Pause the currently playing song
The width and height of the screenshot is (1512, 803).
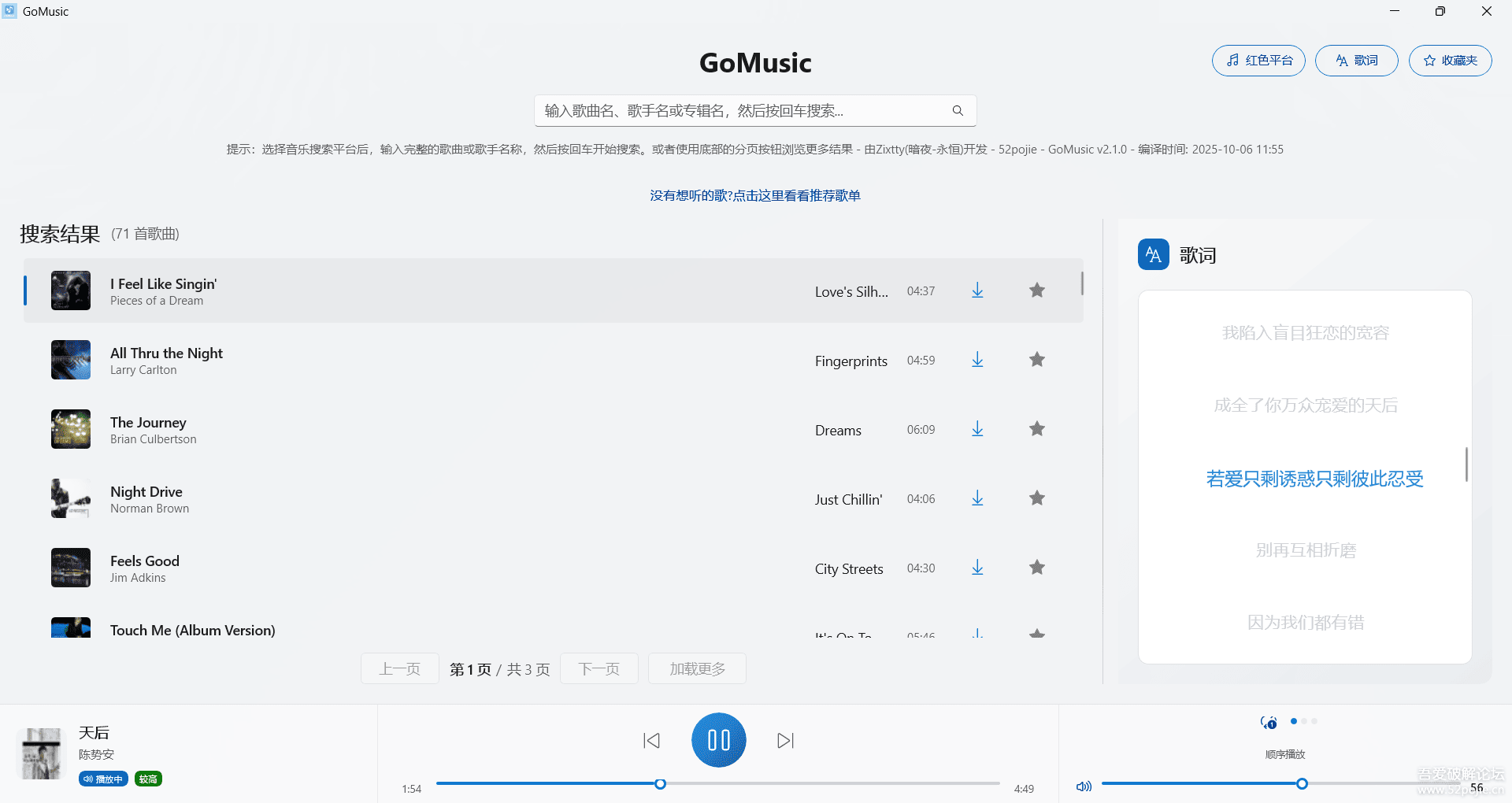point(718,740)
